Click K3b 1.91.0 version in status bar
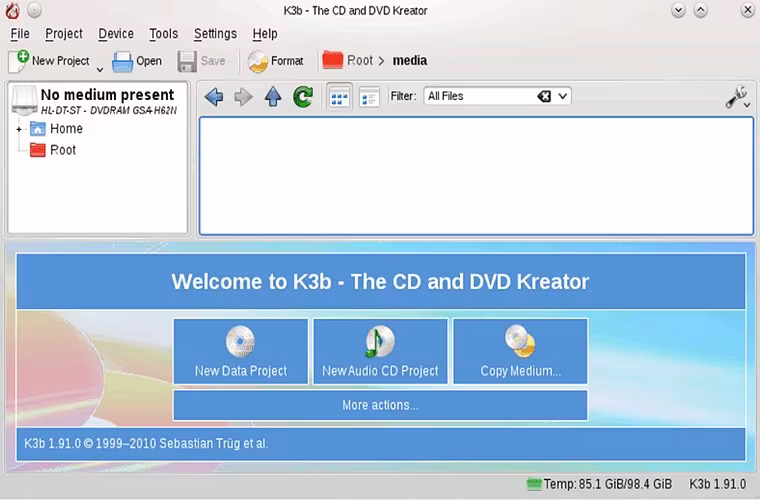 click(717, 484)
